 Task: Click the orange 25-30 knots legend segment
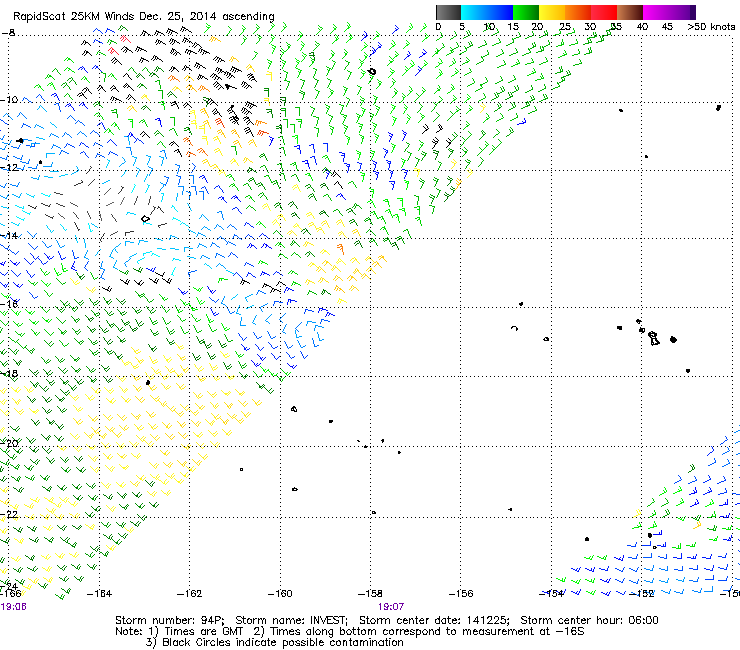tap(578, 12)
